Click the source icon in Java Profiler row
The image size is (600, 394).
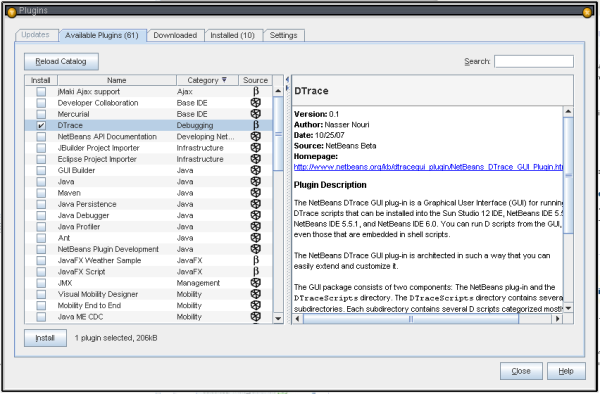point(256,226)
